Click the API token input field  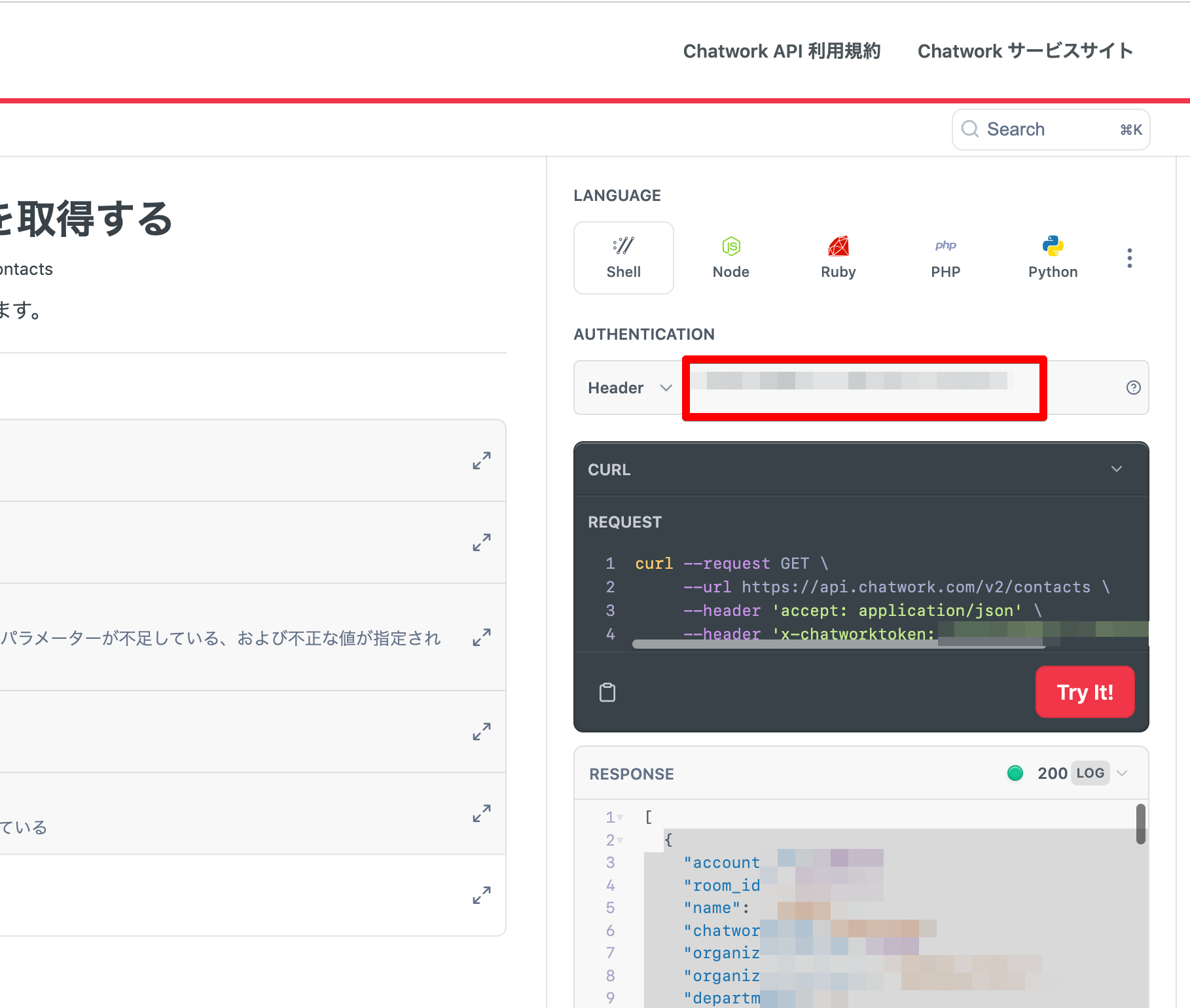click(x=864, y=389)
